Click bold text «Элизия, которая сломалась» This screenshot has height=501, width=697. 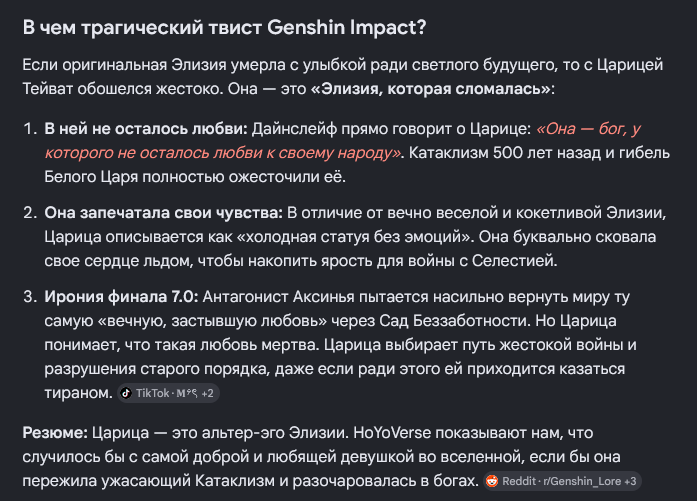tap(431, 89)
